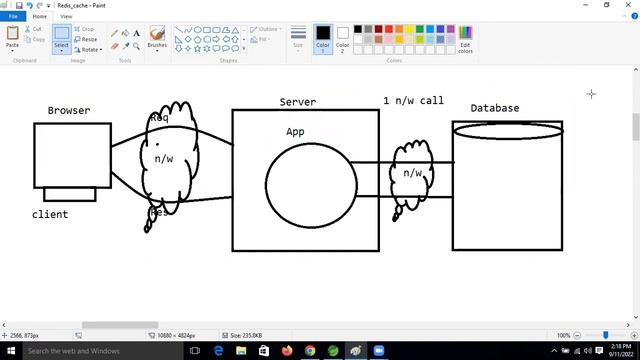Activate the Select rectangle tool
This screenshot has width=640, height=360.
click(62, 33)
